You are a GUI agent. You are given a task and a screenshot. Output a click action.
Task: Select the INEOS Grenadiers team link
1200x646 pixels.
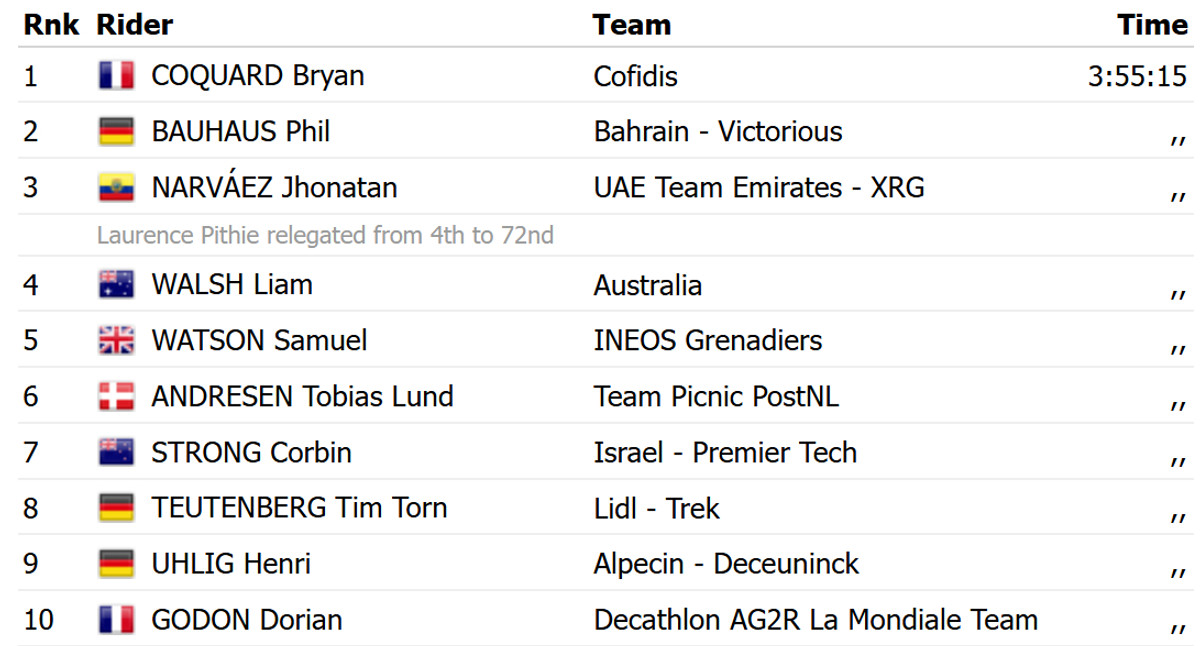click(707, 341)
